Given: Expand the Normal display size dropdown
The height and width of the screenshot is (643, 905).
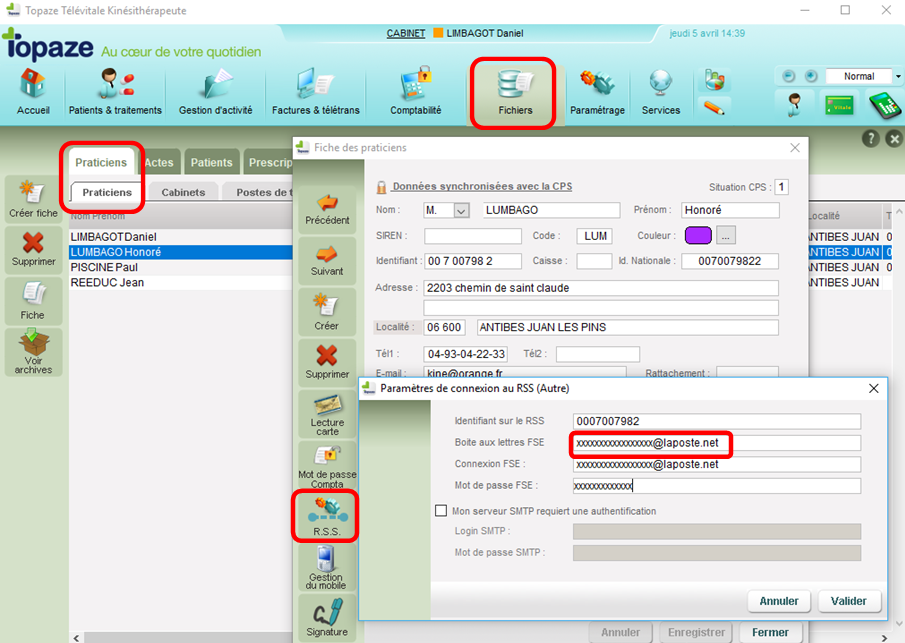Looking at the screenshot, I should click(897, 76).
